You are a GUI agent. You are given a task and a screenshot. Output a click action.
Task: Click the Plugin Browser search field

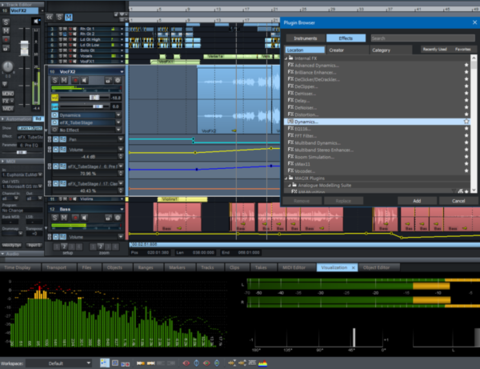point(423,38)
